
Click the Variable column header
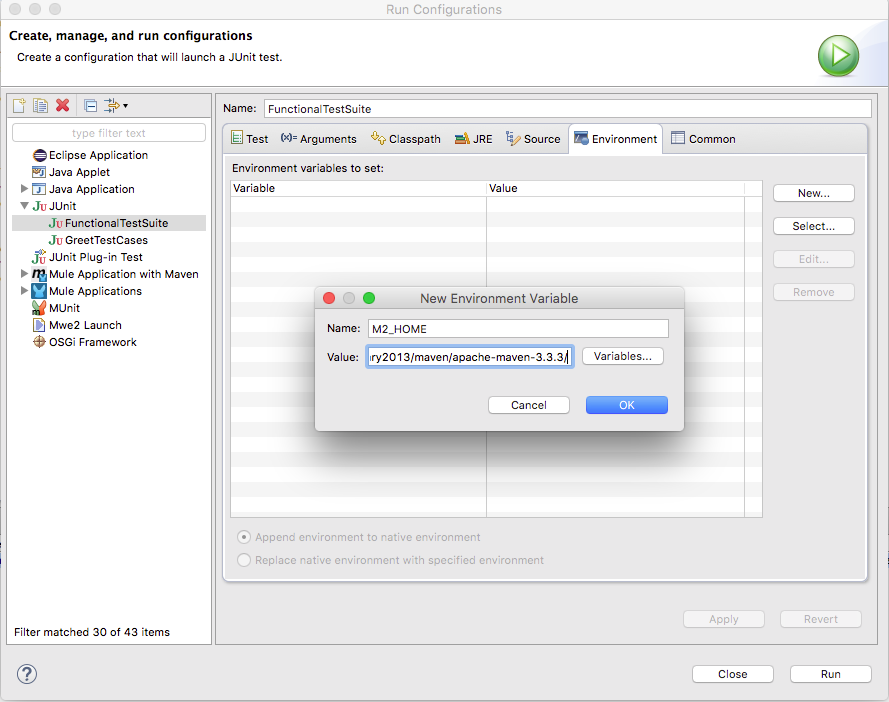pyautogui.click(x=358, y=188)
